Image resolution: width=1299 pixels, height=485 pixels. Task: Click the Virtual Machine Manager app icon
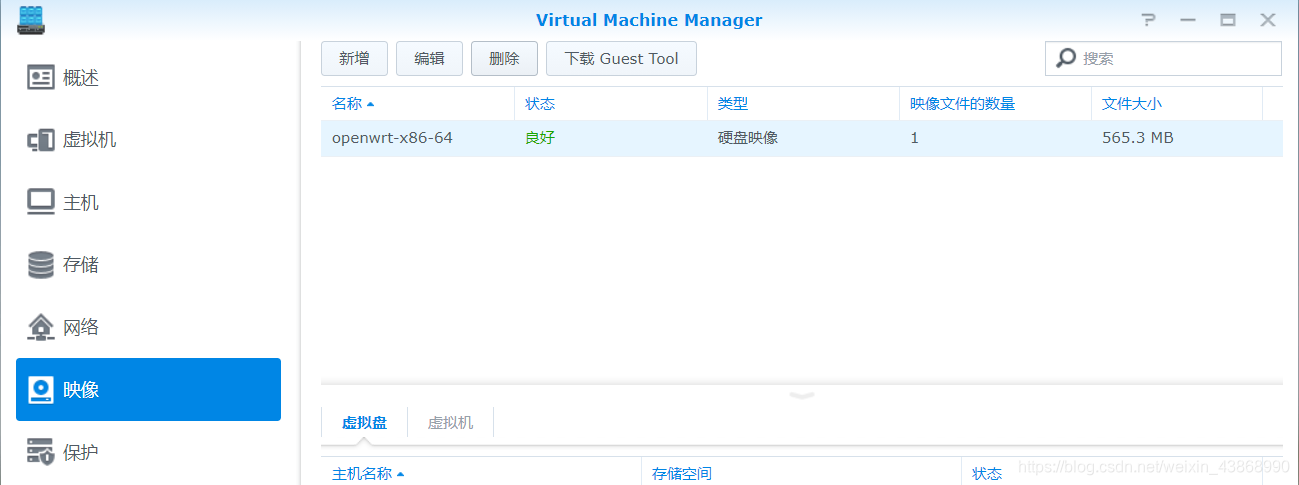tap(30, 19)
